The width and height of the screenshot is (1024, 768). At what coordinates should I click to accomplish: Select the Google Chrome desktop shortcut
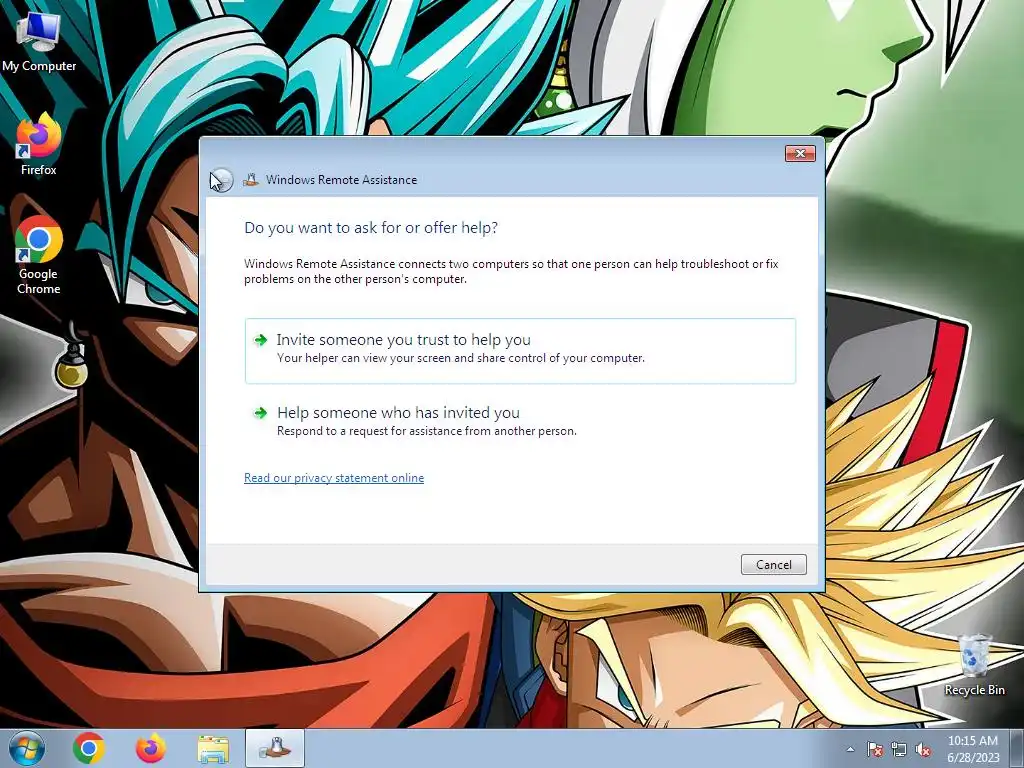pyautogui.click(x=39, y=256)
